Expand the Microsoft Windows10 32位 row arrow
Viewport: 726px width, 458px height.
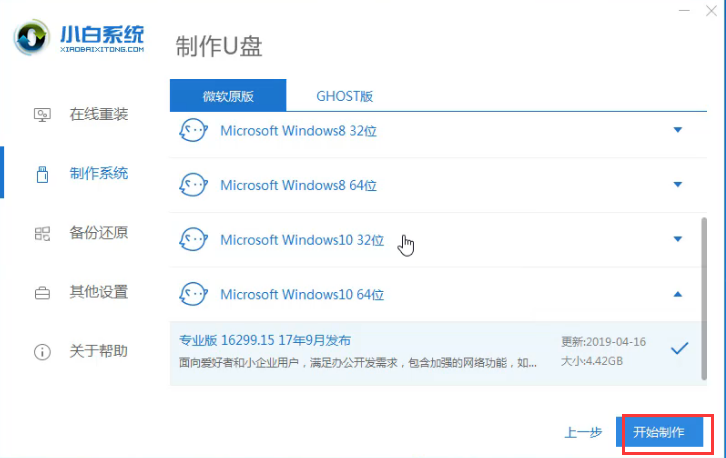pyautogui.click(x=678, y=239)
